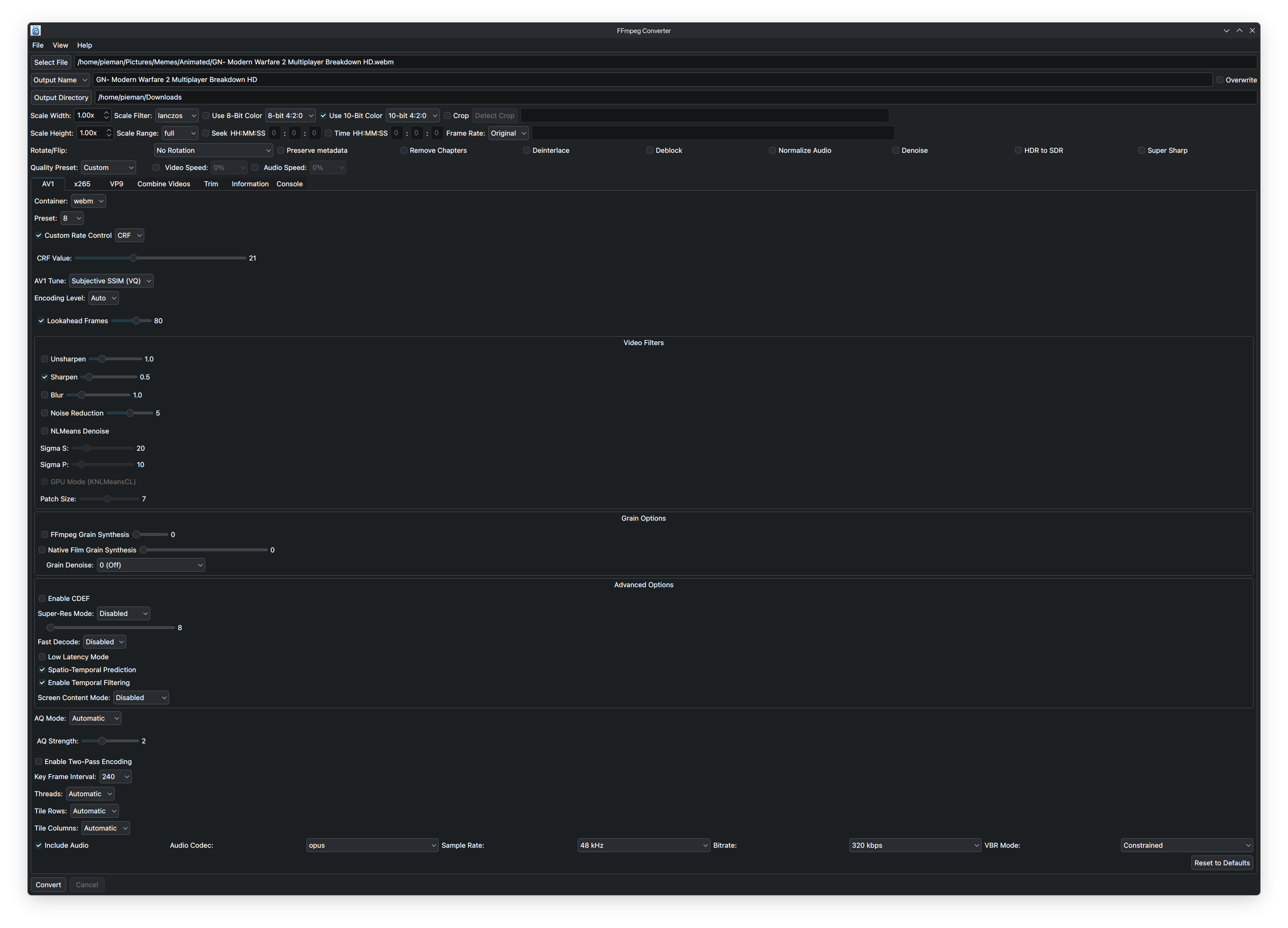
Task: Expand the AV1 Tune dropdown
Action: click(x=111, y=281)
